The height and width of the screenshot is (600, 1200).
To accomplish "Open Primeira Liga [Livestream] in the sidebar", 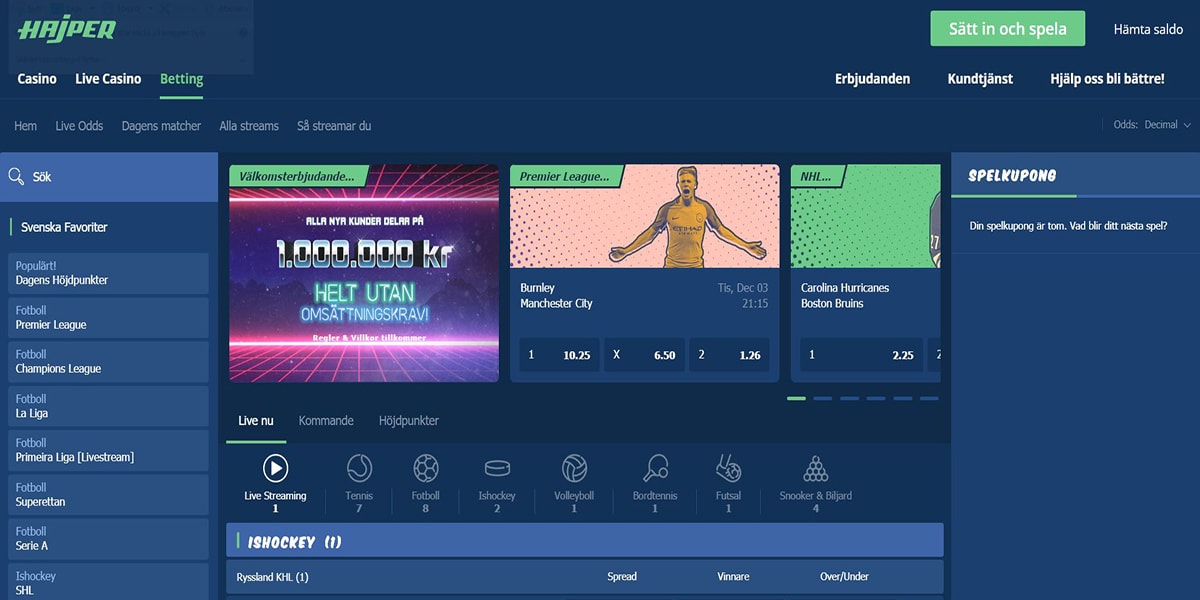I will pos(109,450).
